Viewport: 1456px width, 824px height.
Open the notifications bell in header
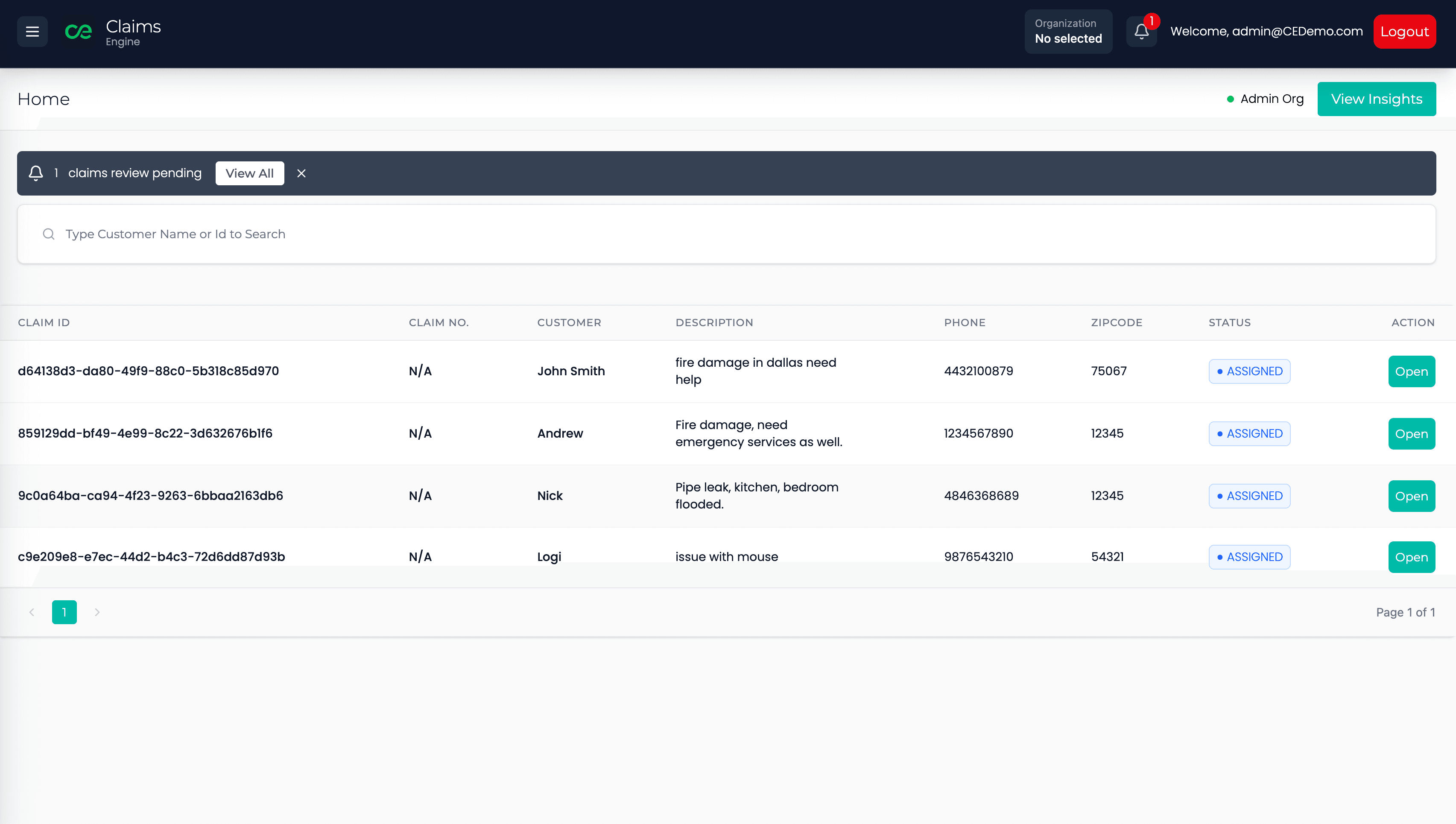[1141, 32]
